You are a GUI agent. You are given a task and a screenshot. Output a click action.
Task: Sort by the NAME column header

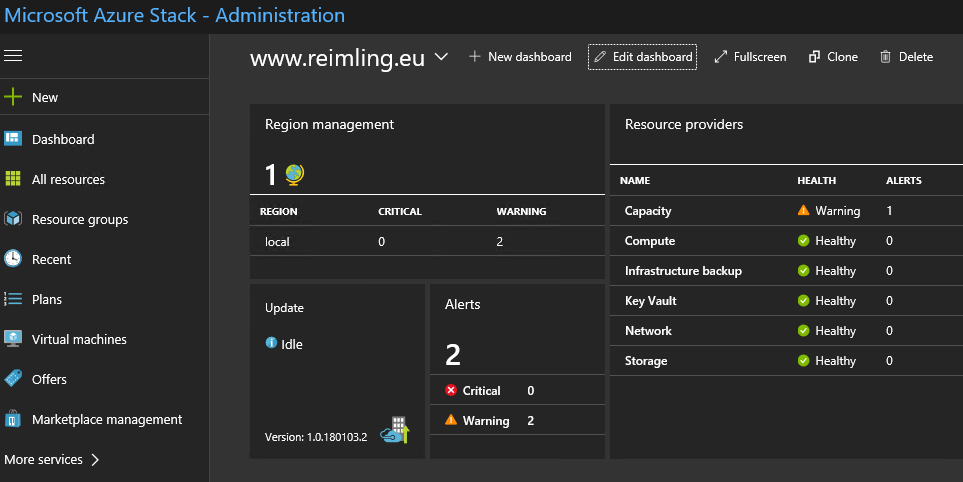click(634, 181)
